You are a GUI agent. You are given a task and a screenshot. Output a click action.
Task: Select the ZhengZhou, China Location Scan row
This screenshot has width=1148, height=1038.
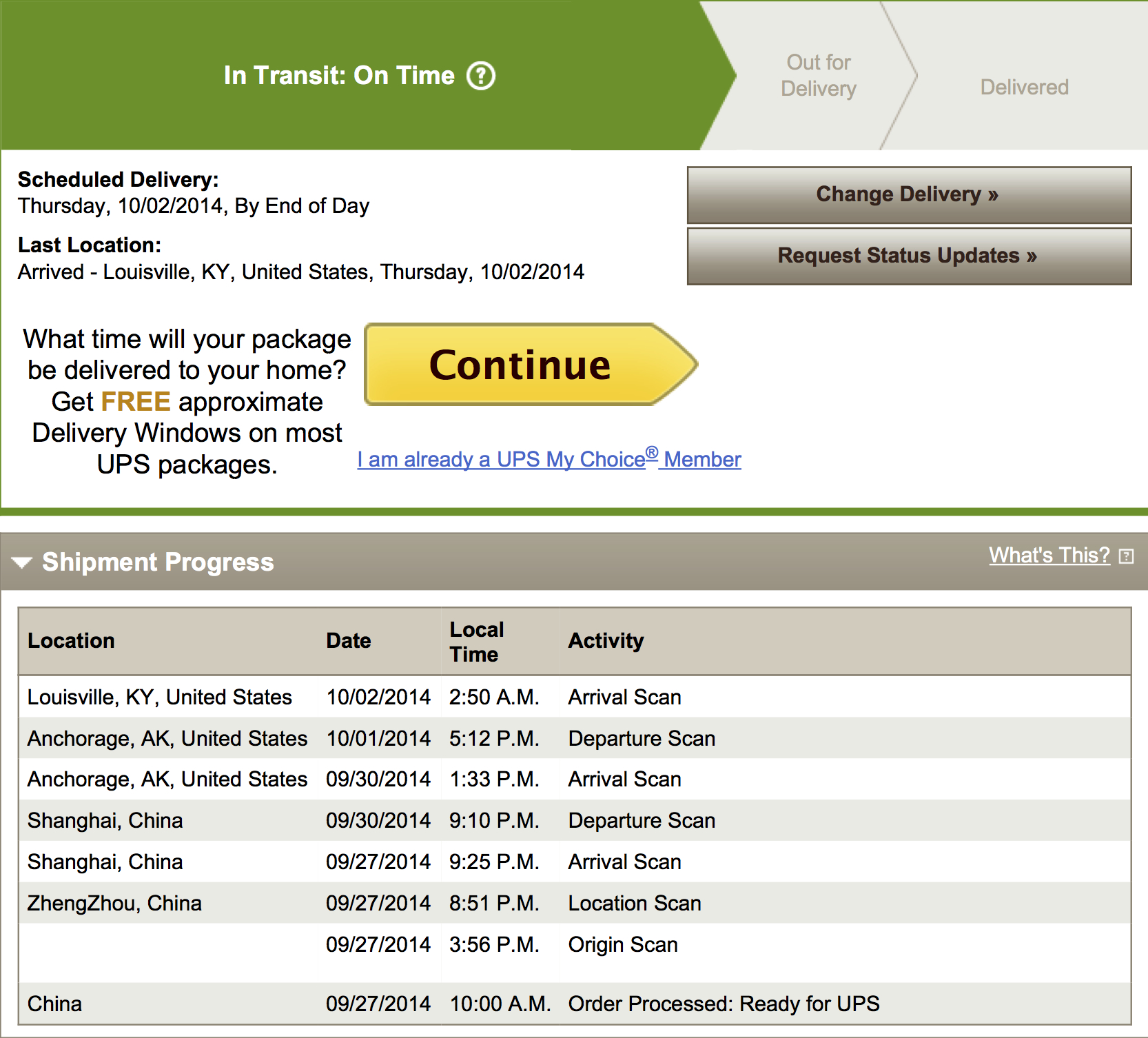(575, 903)
